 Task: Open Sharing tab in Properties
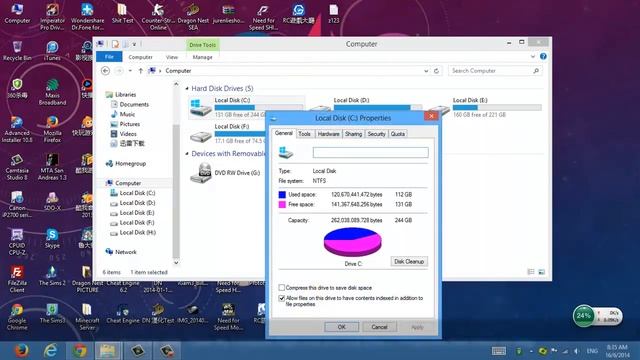tap(353, 134)
